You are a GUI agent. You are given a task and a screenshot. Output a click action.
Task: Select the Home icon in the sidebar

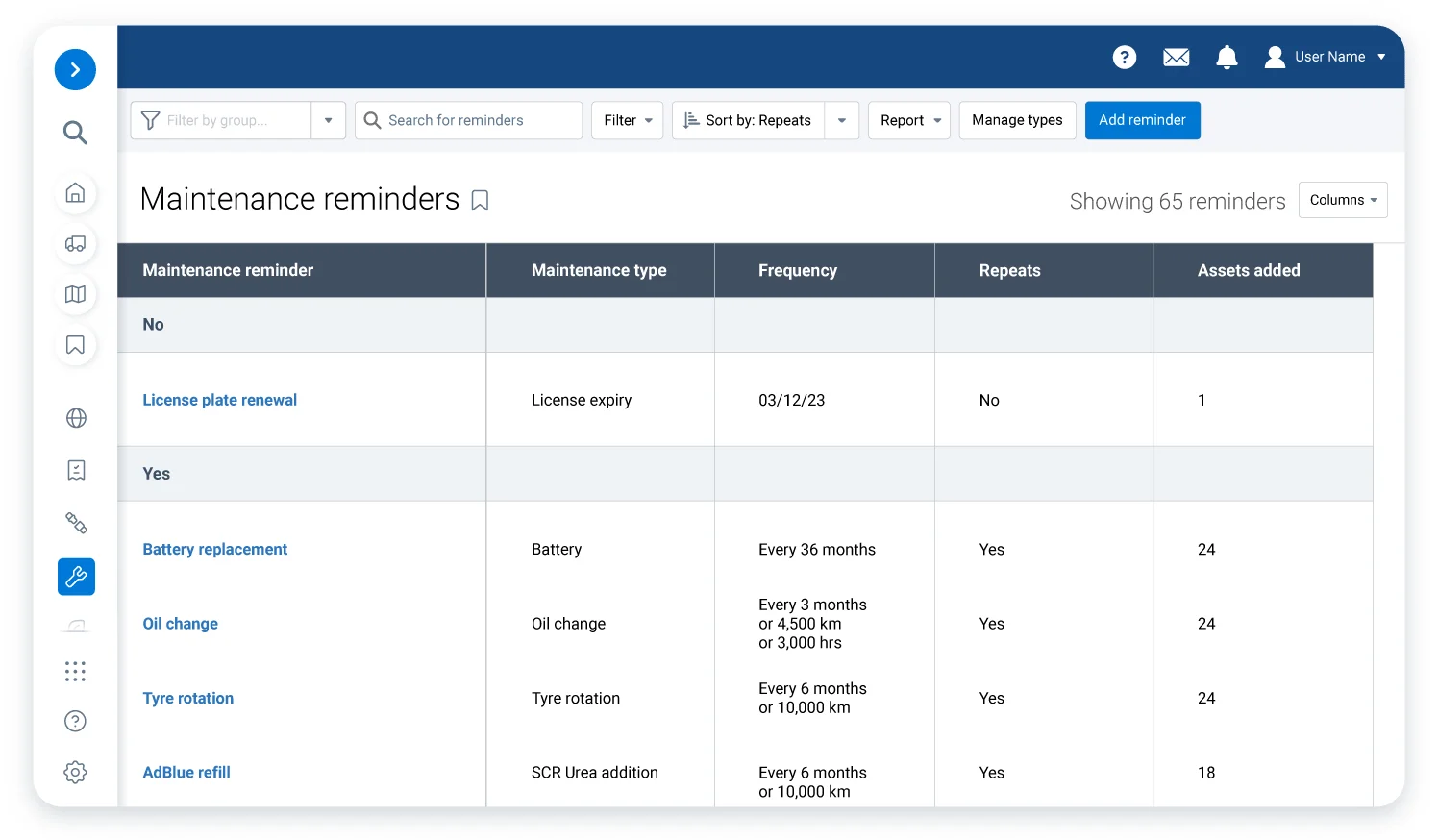(75, 193)
